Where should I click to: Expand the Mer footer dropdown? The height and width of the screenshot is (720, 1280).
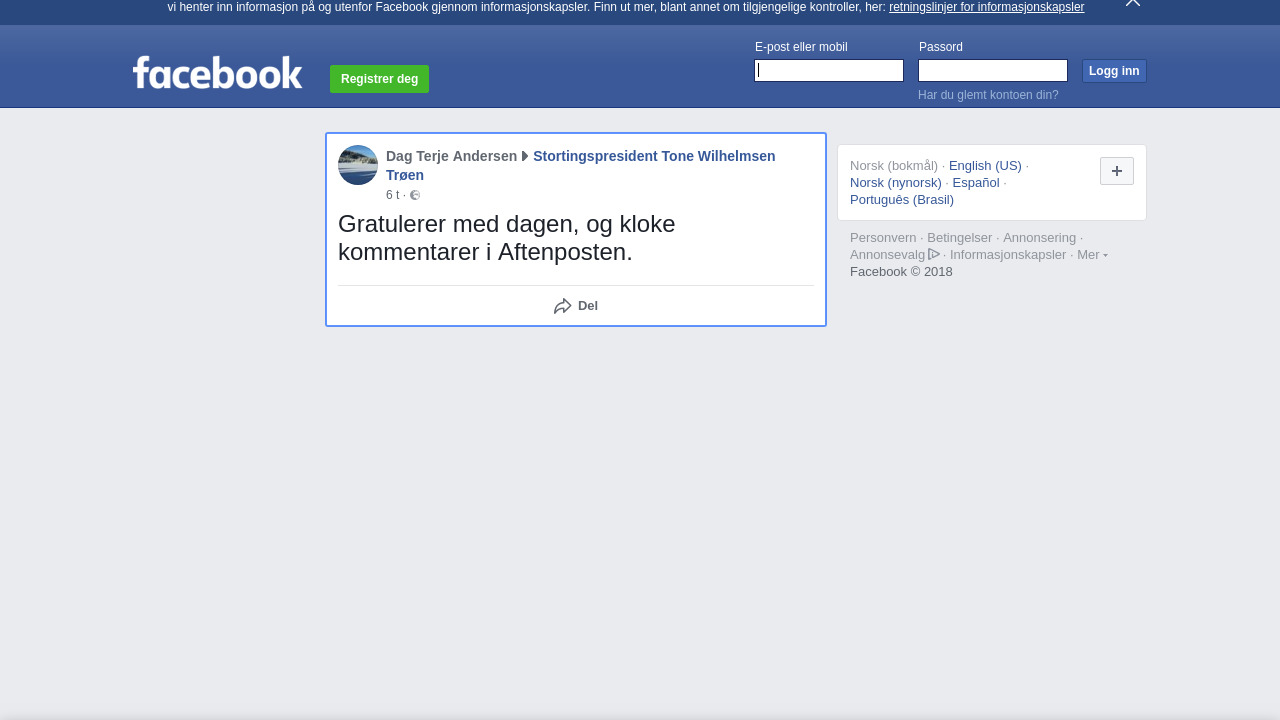click(x=1092, y=255)
